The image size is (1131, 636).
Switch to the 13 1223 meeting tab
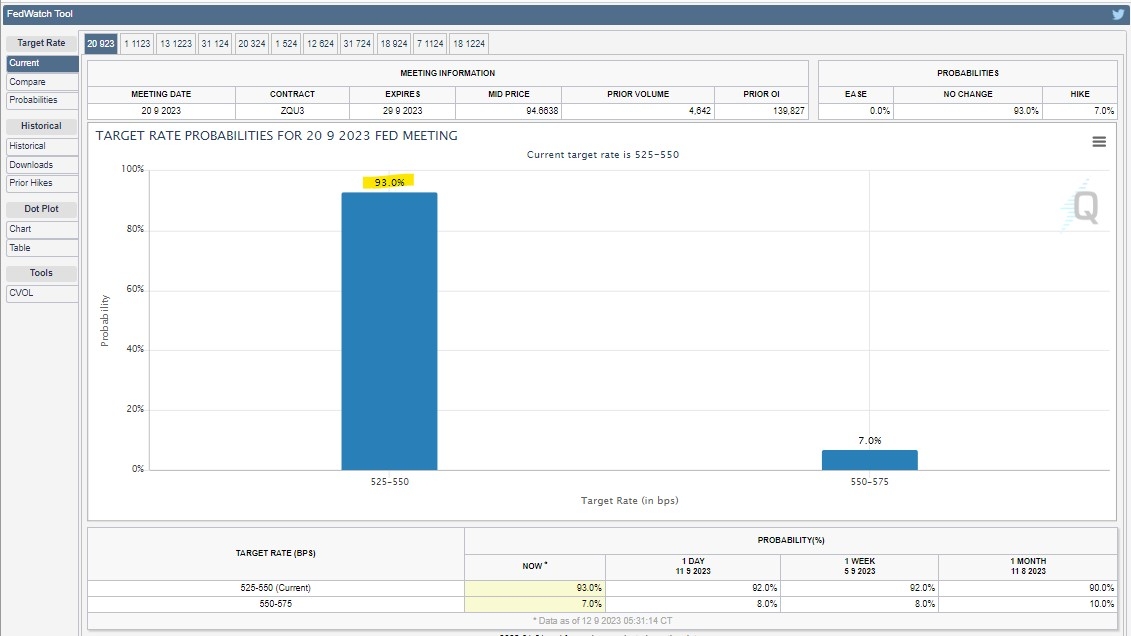point(176,44)
